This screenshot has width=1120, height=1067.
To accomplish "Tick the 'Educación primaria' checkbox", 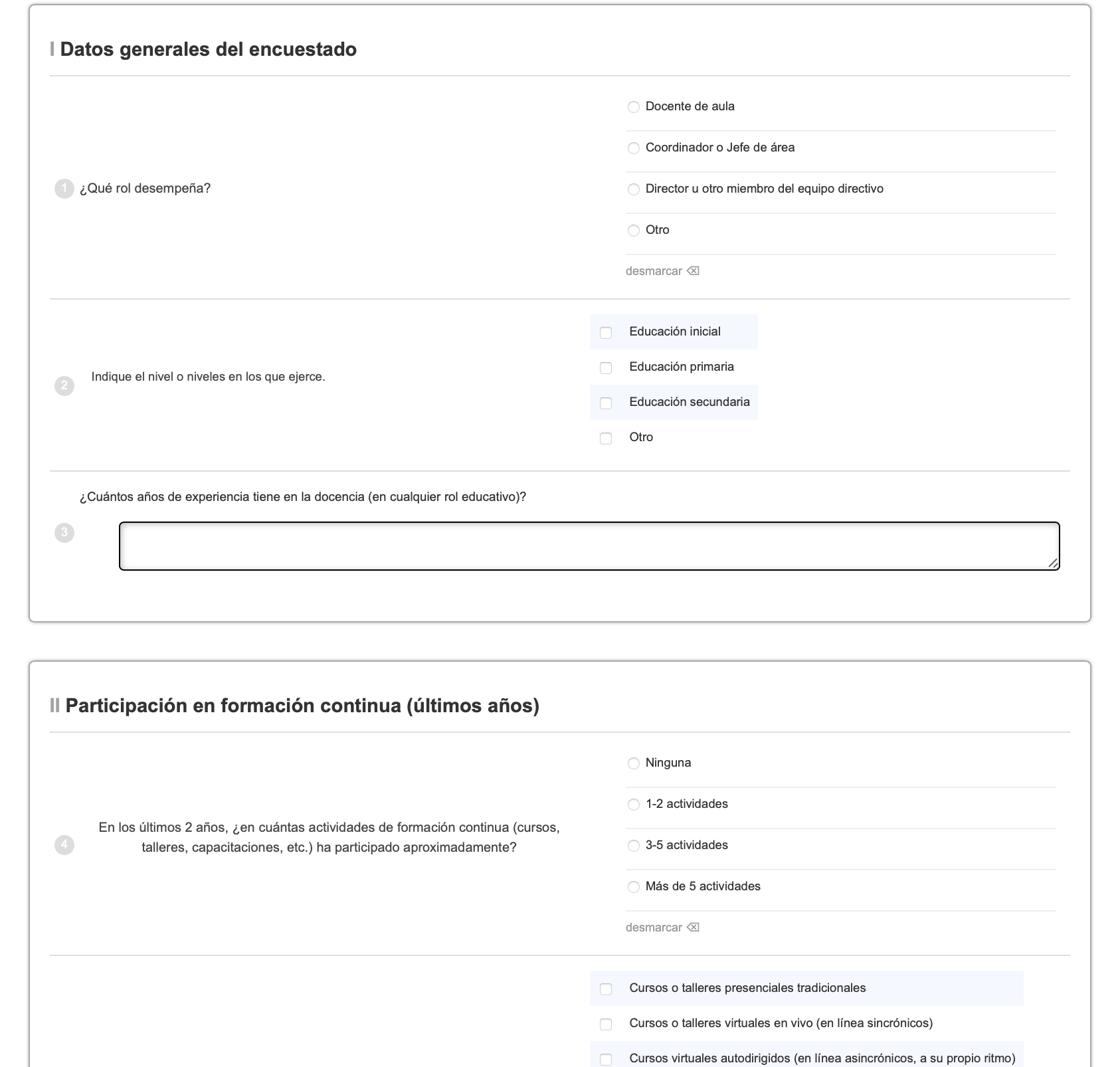I will [x=606, y=368].
